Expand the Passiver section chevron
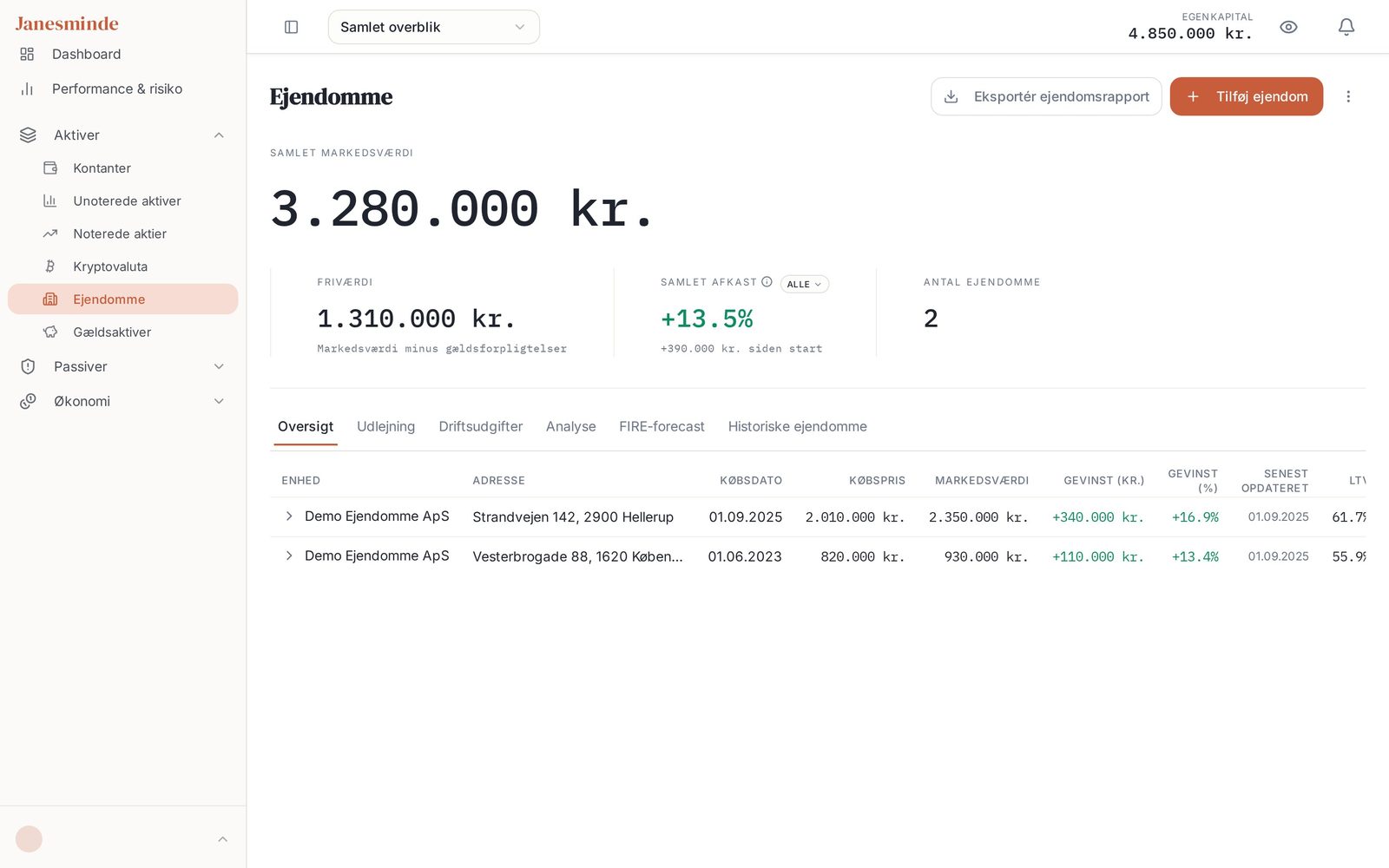 [x=219, y=366]
